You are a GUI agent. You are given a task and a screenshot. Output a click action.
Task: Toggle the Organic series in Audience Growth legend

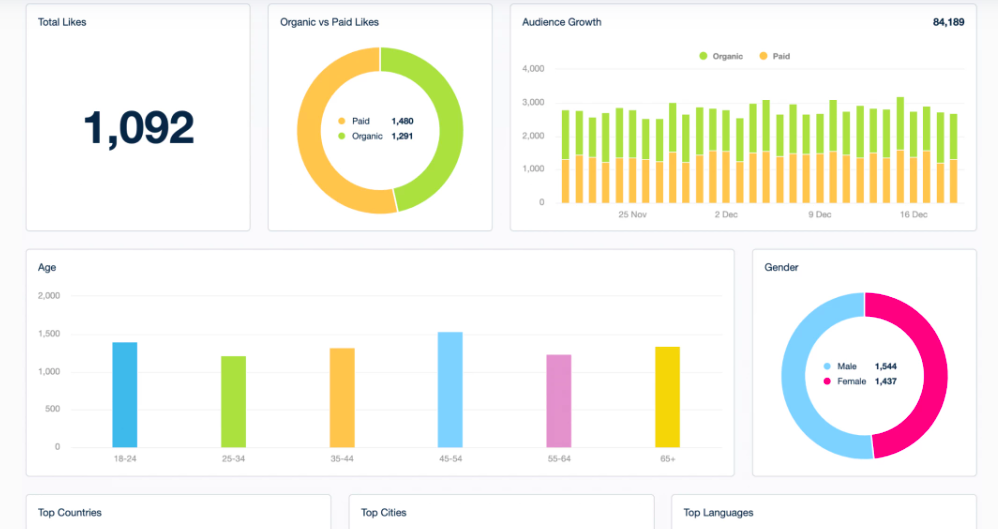(x=721, y=56)
